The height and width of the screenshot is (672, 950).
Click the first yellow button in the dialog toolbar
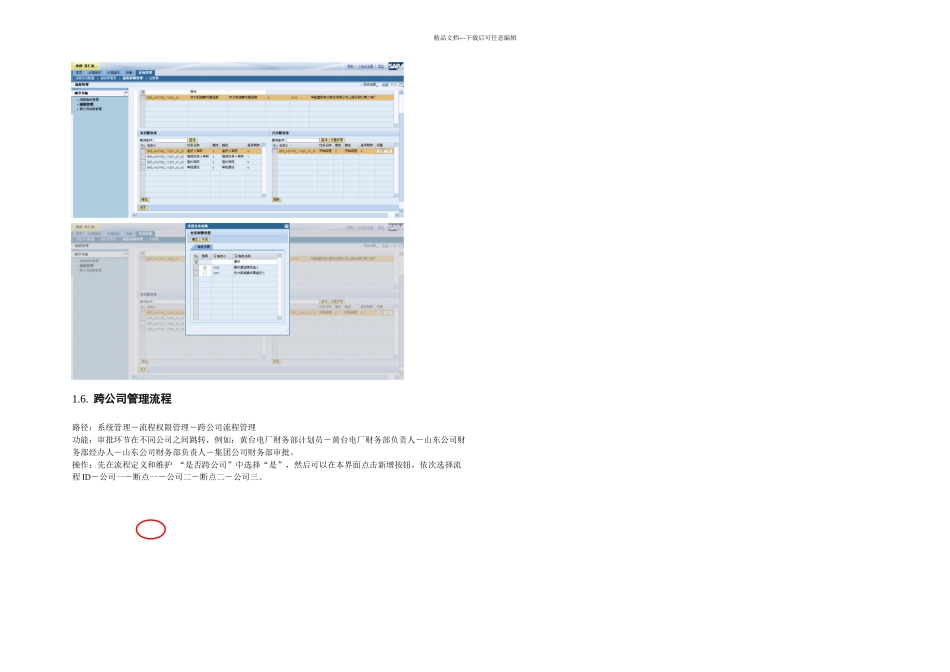(195, 239)
